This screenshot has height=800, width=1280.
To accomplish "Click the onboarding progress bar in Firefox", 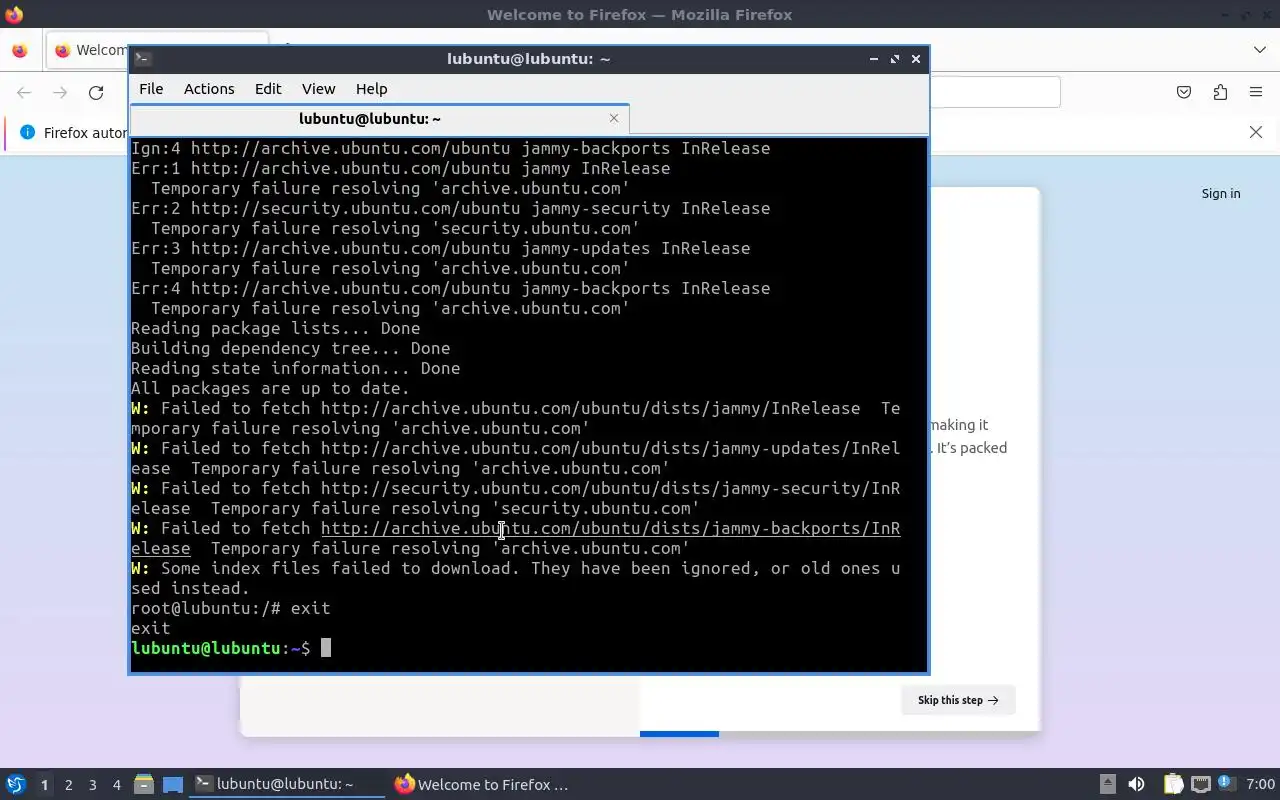I will [x=679, y=734].
